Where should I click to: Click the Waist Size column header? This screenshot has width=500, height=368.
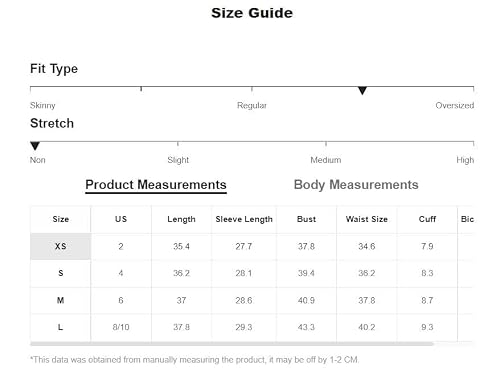tap(367, 219)
